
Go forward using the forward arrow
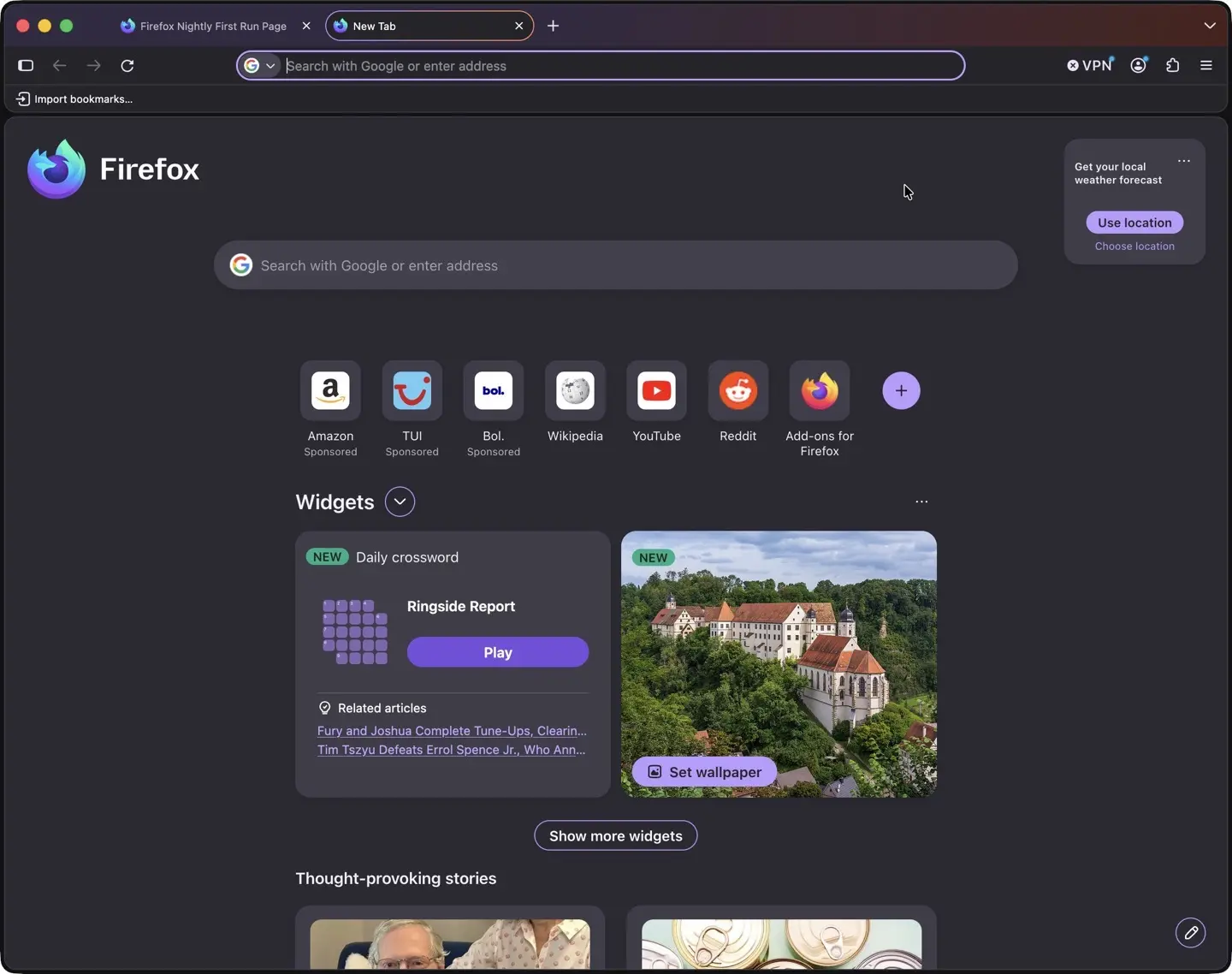click(93, 66)
